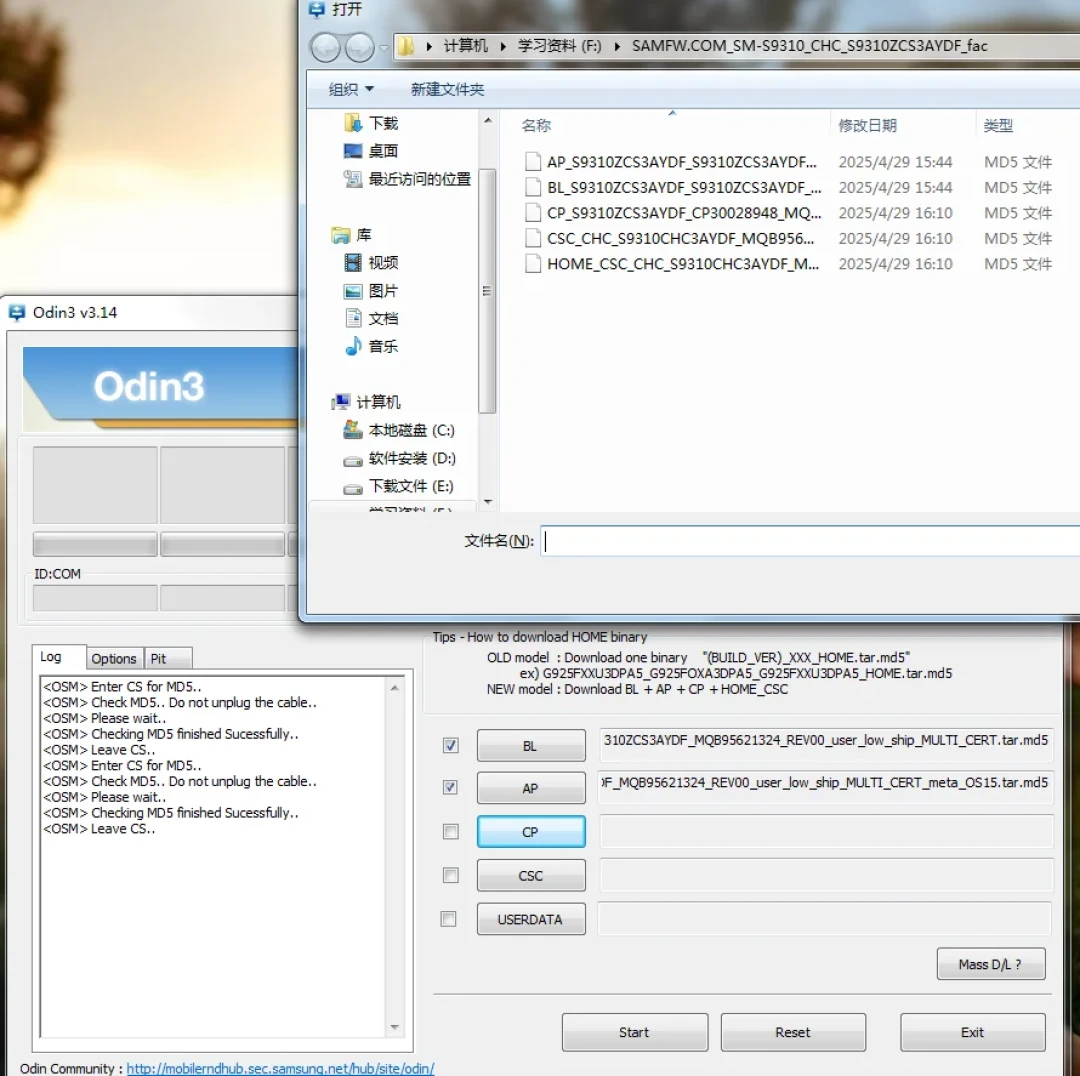Image resolution: width=1080 pixels, height=1076 pixels.
Task: Click the Pictures library icon
Action: [x=353, y=291]
